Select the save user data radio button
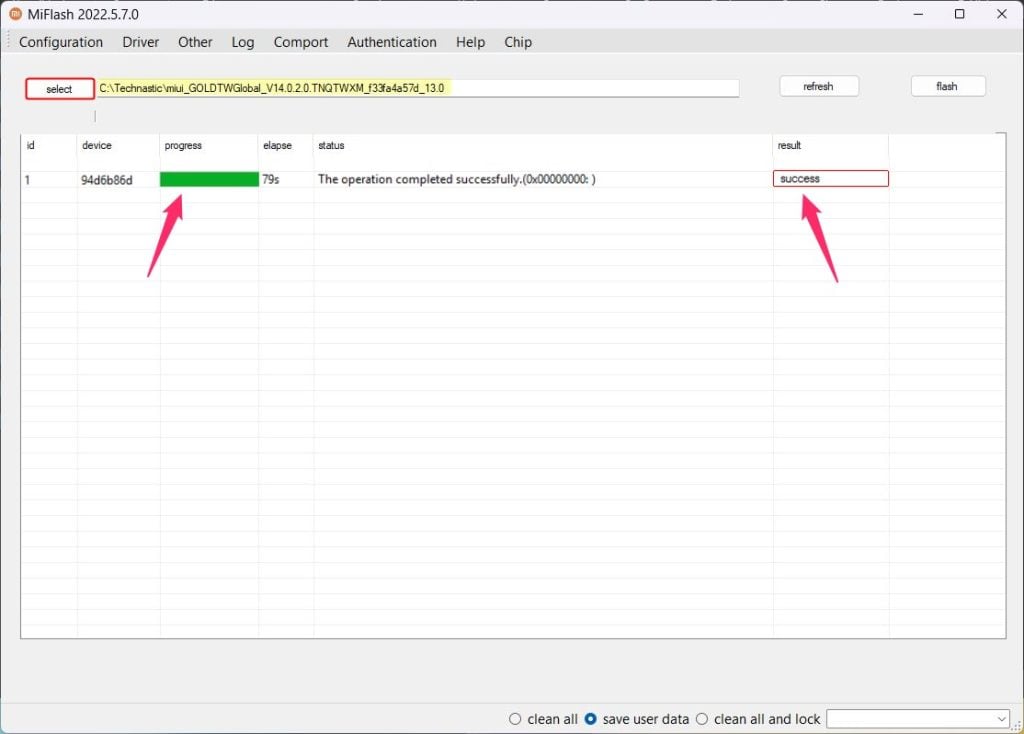This screenshot has height=734, width=1024. pos(590,719)
